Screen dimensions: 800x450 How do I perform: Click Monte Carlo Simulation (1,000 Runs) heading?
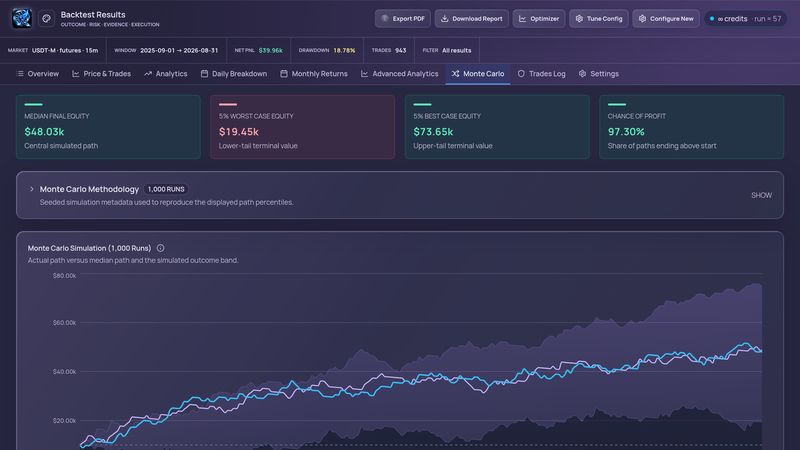coord(89,248)
